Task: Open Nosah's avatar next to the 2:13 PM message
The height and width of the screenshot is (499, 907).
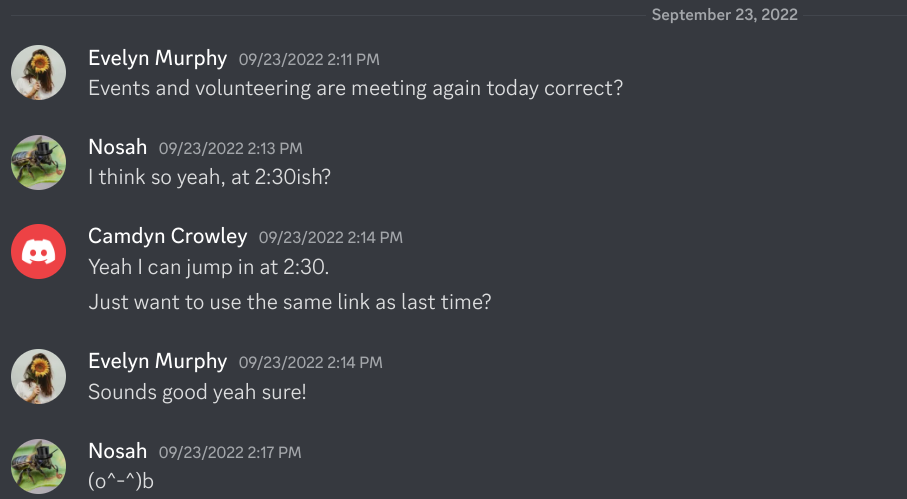Action: [39, 163]
